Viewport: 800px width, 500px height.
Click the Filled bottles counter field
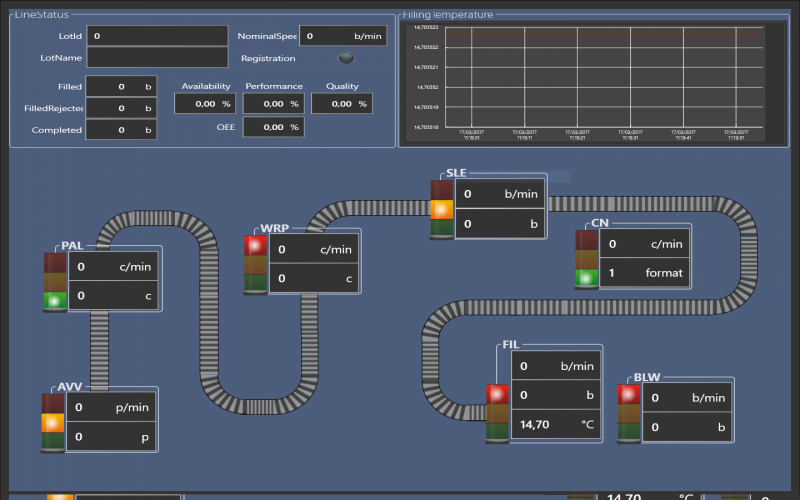tap(121, 87)
